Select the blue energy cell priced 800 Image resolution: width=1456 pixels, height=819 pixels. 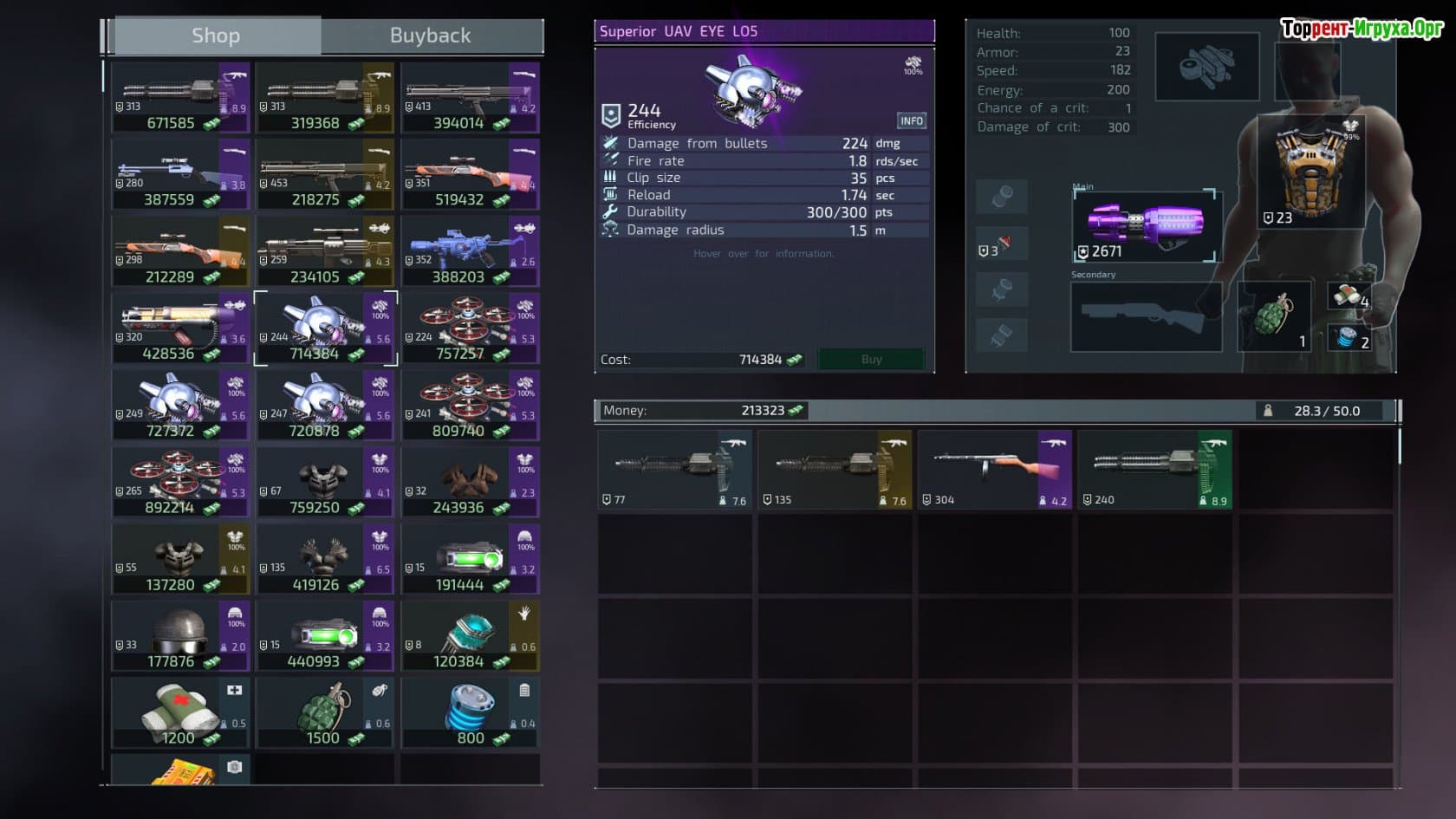click(470, 713)
